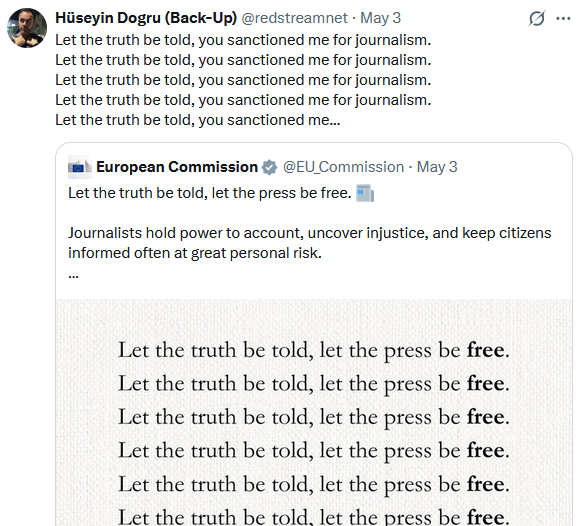Image resolution: width=580 pixels, height=526 pixels.
Task: Open the Grok explain-post icon
Action: tap(536, 18)
